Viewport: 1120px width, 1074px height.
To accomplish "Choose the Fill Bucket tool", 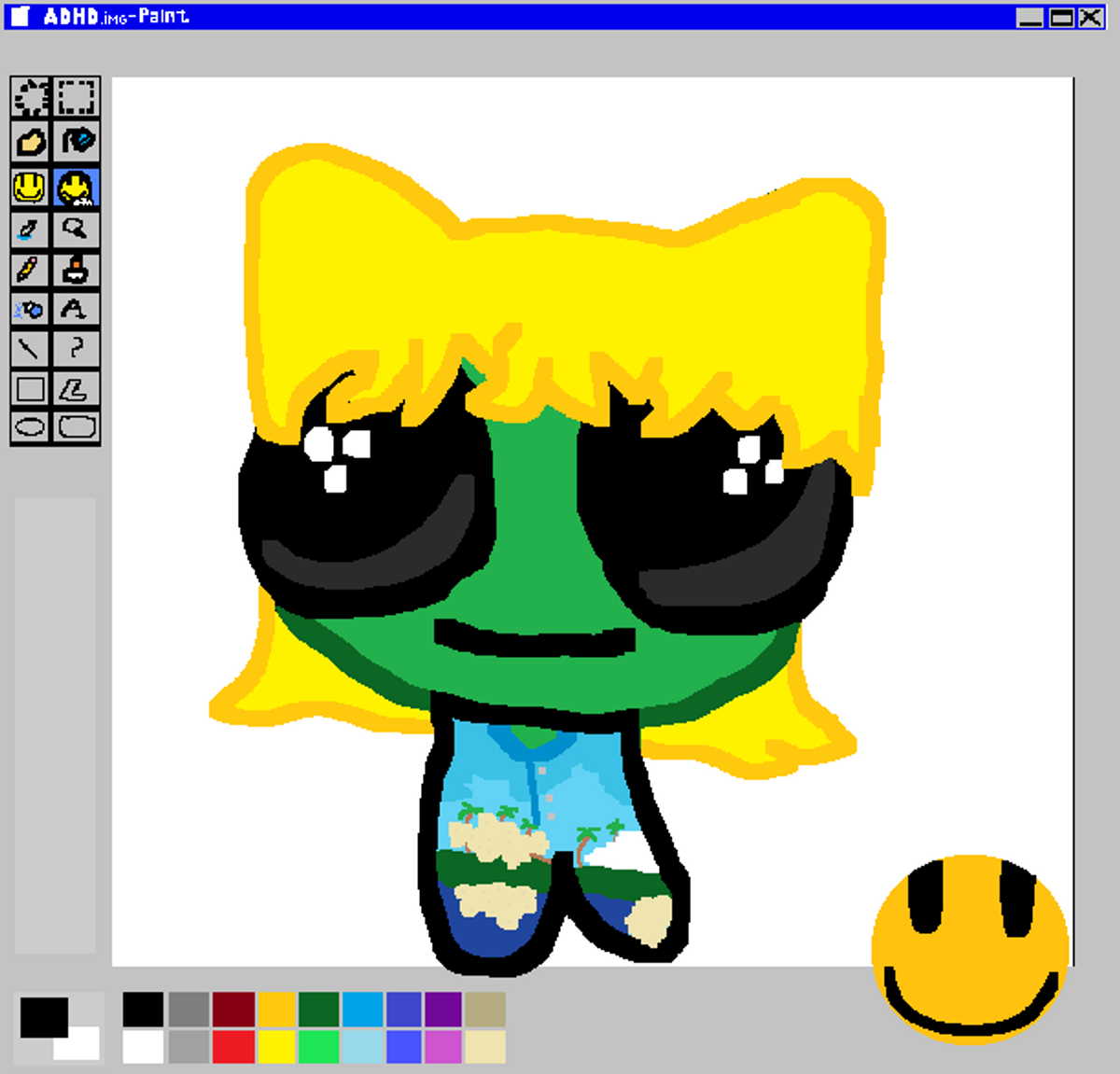I will (x=77, y=142).
